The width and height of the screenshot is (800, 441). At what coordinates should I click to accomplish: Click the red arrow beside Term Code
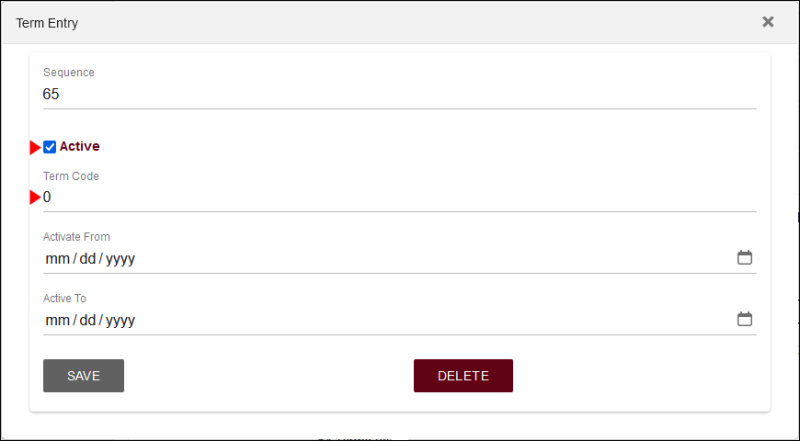[35, 197]
